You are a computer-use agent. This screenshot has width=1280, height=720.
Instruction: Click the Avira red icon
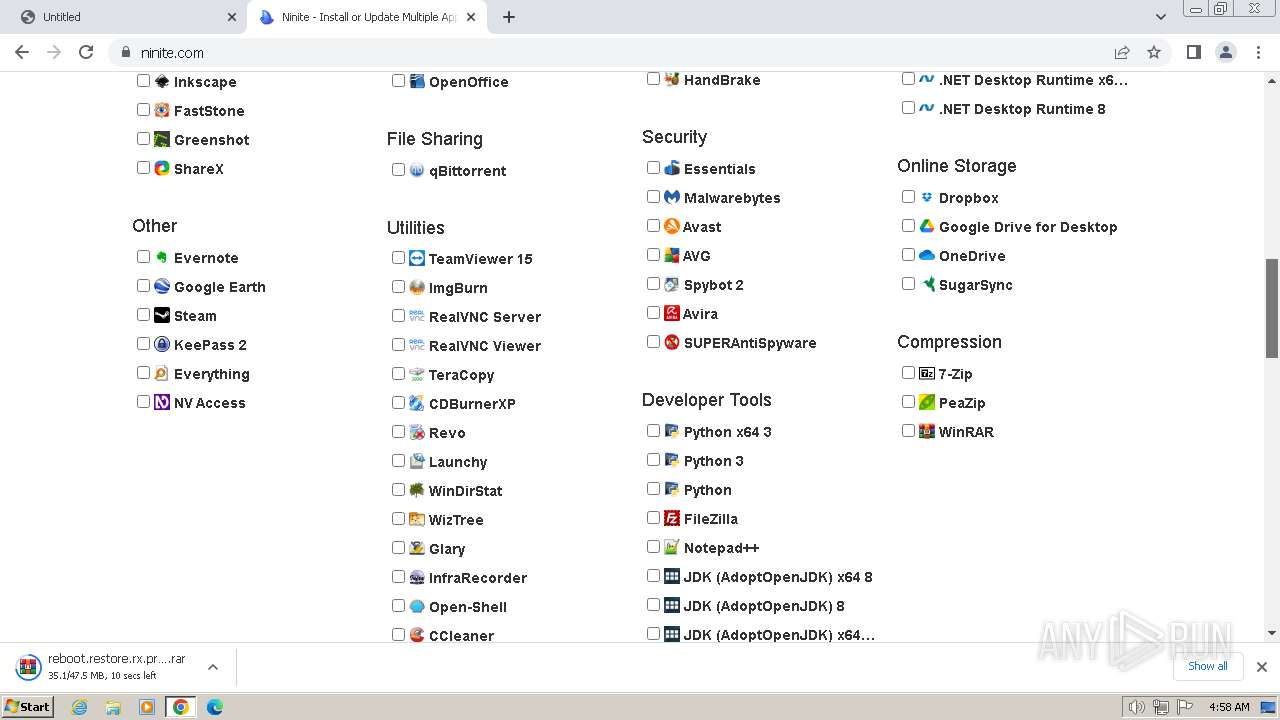click(x=672, y=313)
